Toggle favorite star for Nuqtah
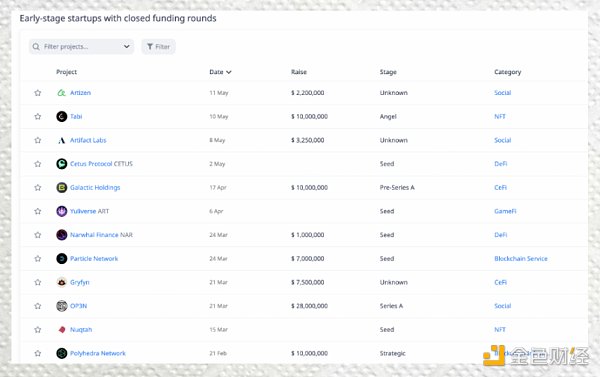Screen dimensions: 600x377 (x=38, y=330)
